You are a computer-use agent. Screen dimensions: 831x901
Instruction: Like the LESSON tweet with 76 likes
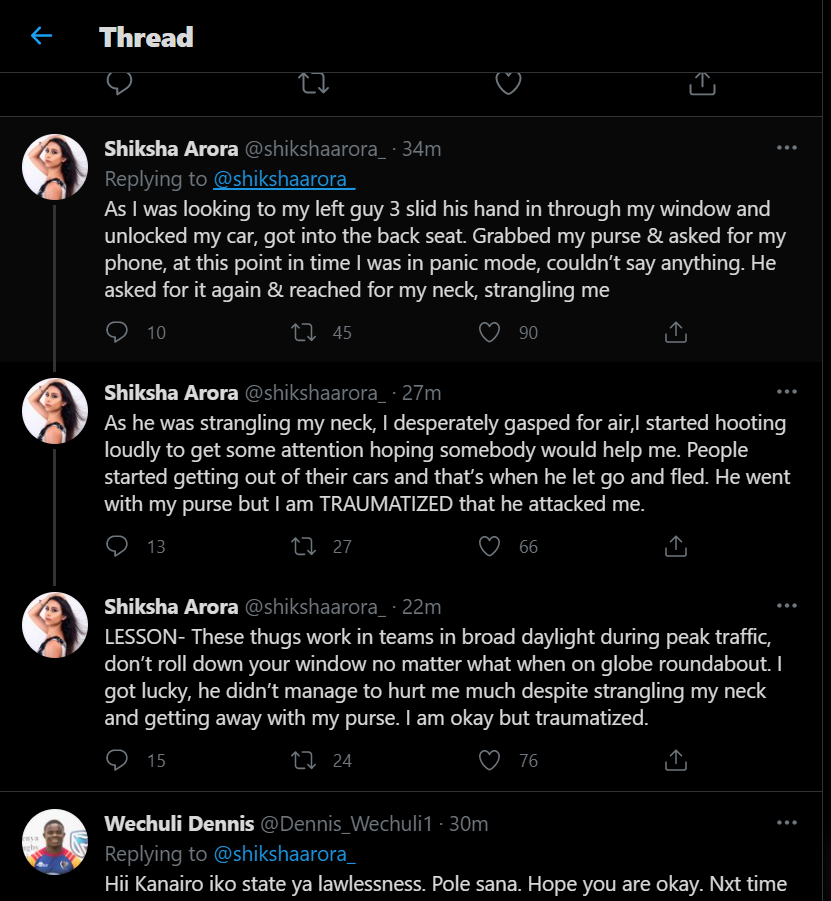pyautogui.click(x=489, y=760)
